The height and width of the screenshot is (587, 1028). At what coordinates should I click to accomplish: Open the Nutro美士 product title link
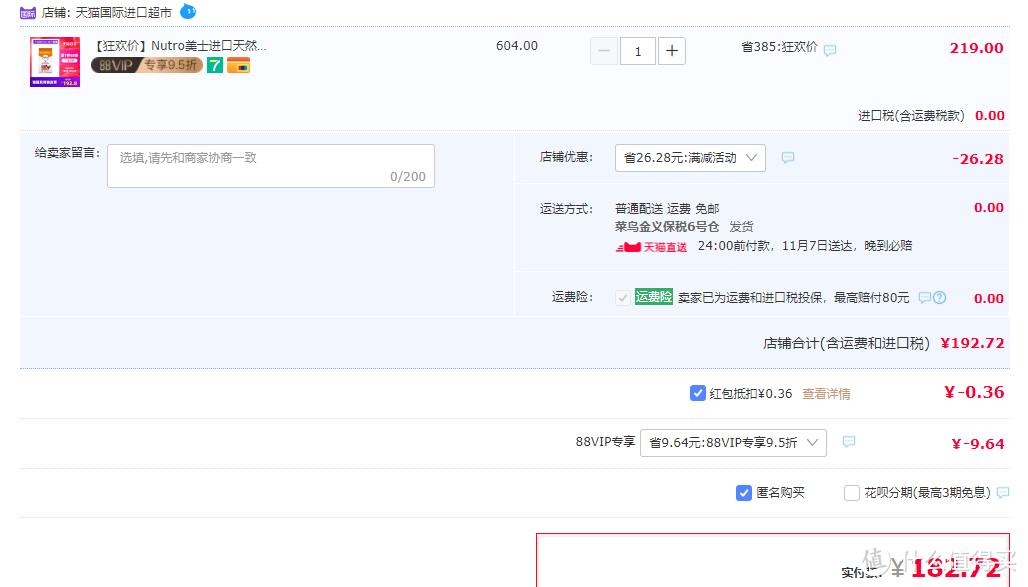(x=180, y=46)
